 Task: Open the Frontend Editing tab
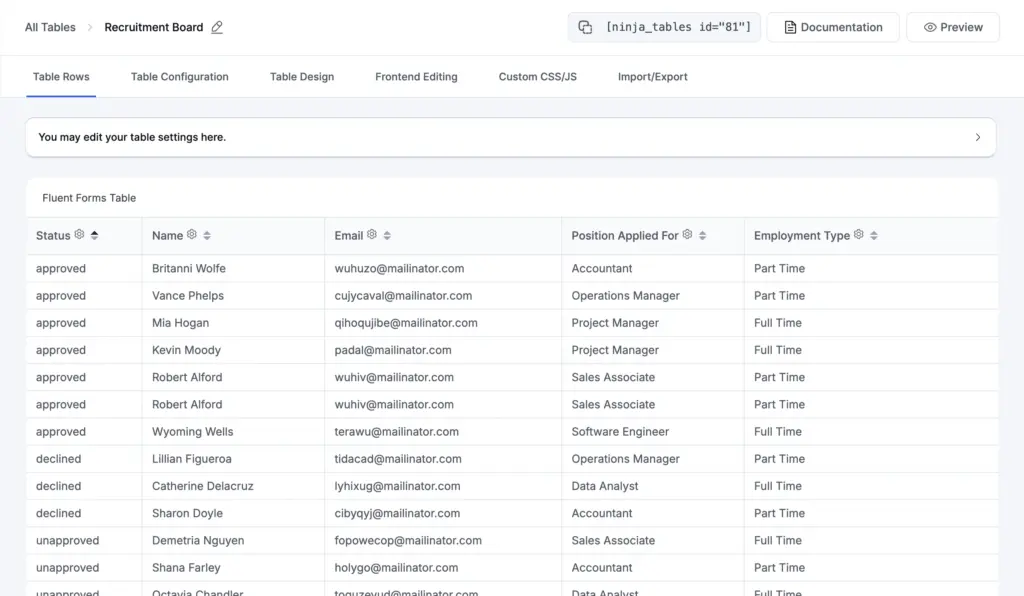coord(416,76)
